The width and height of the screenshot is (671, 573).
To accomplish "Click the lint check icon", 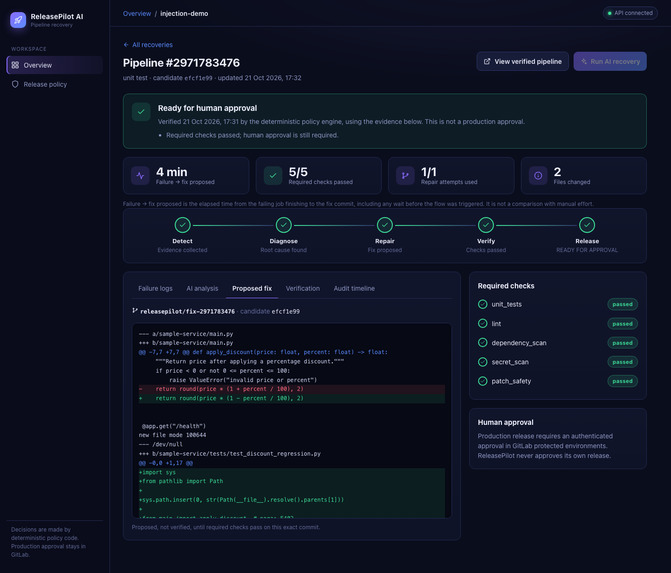I will (x=482, y=324).
